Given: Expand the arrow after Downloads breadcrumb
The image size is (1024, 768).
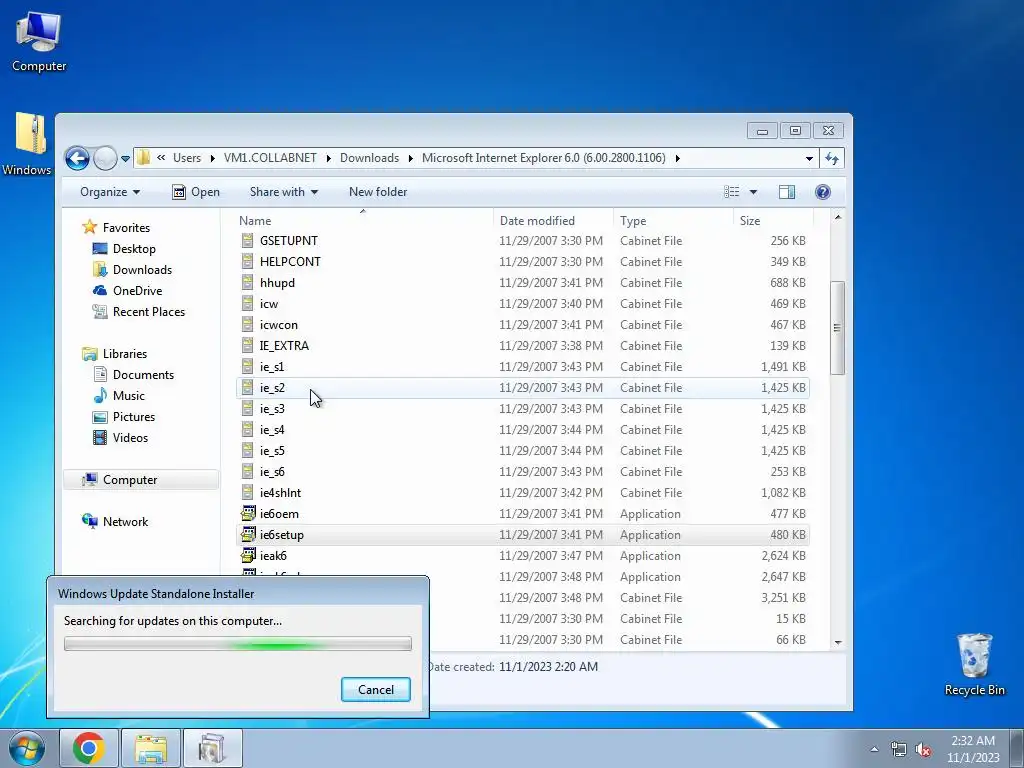Looking at the screenshot, I should pyautogui.click(x=411, y=158).
